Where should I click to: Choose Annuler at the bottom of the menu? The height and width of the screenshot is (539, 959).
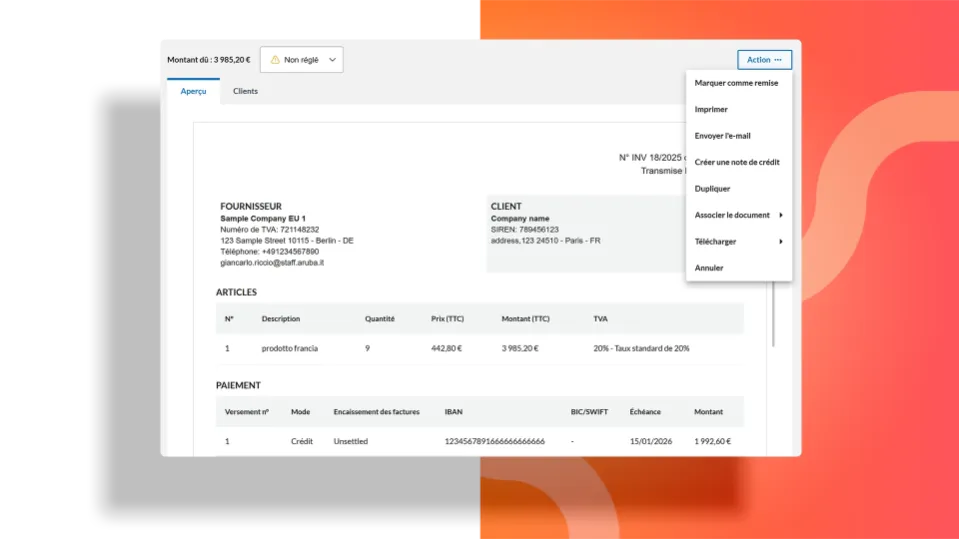tap(709, 268)
